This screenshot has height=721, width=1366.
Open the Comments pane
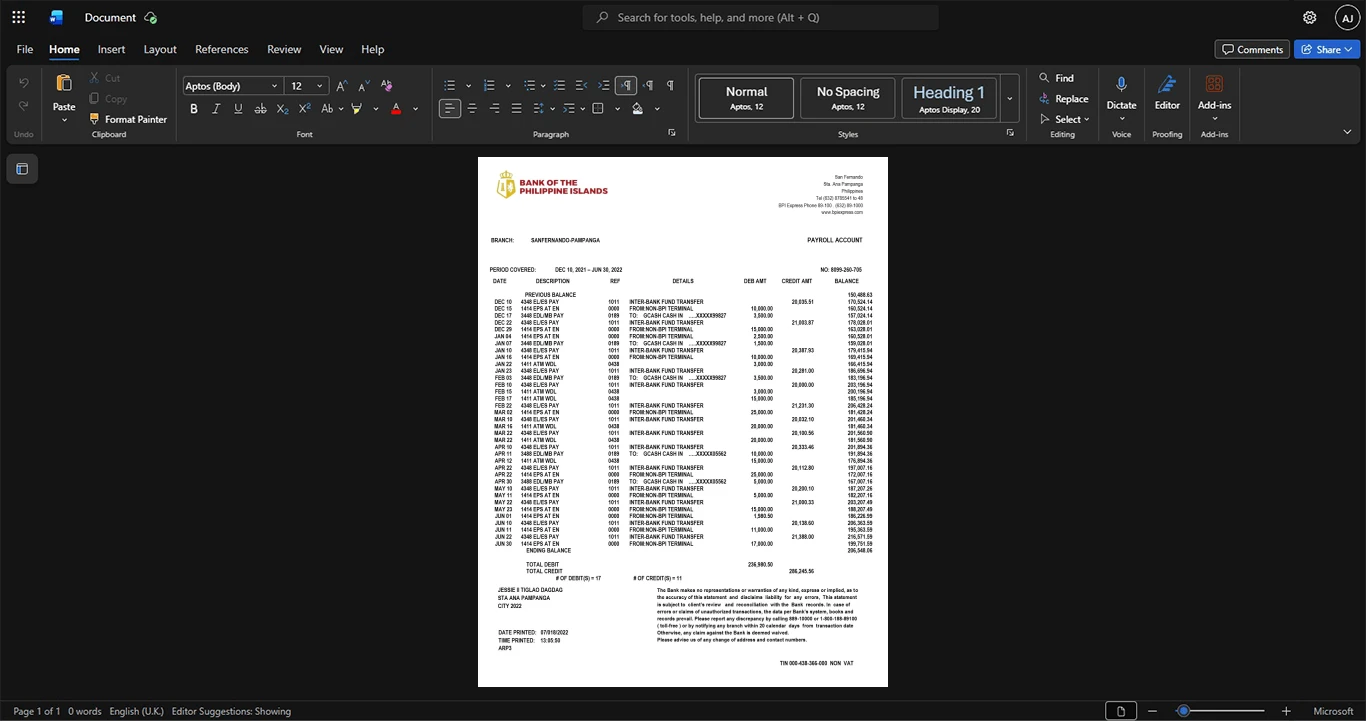[1252, 49]
